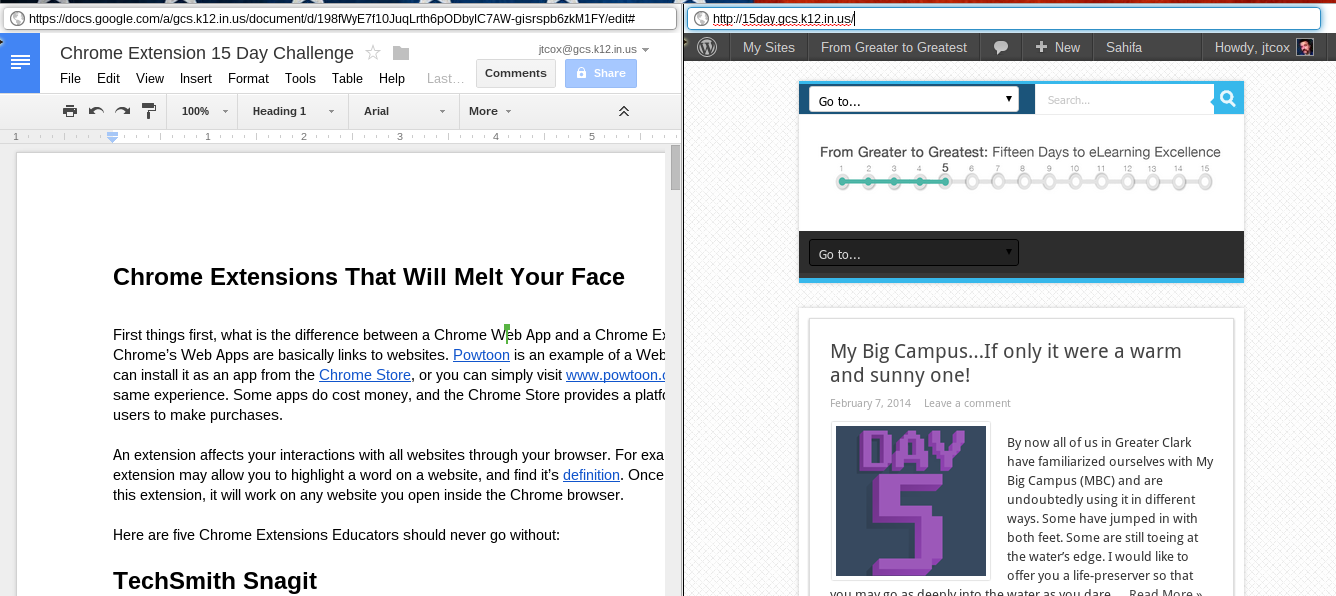The width and height of the screenshot is (1336, 596).
Task: Click the Docs vertical scrollbar thumb
Action: point(675,168)
